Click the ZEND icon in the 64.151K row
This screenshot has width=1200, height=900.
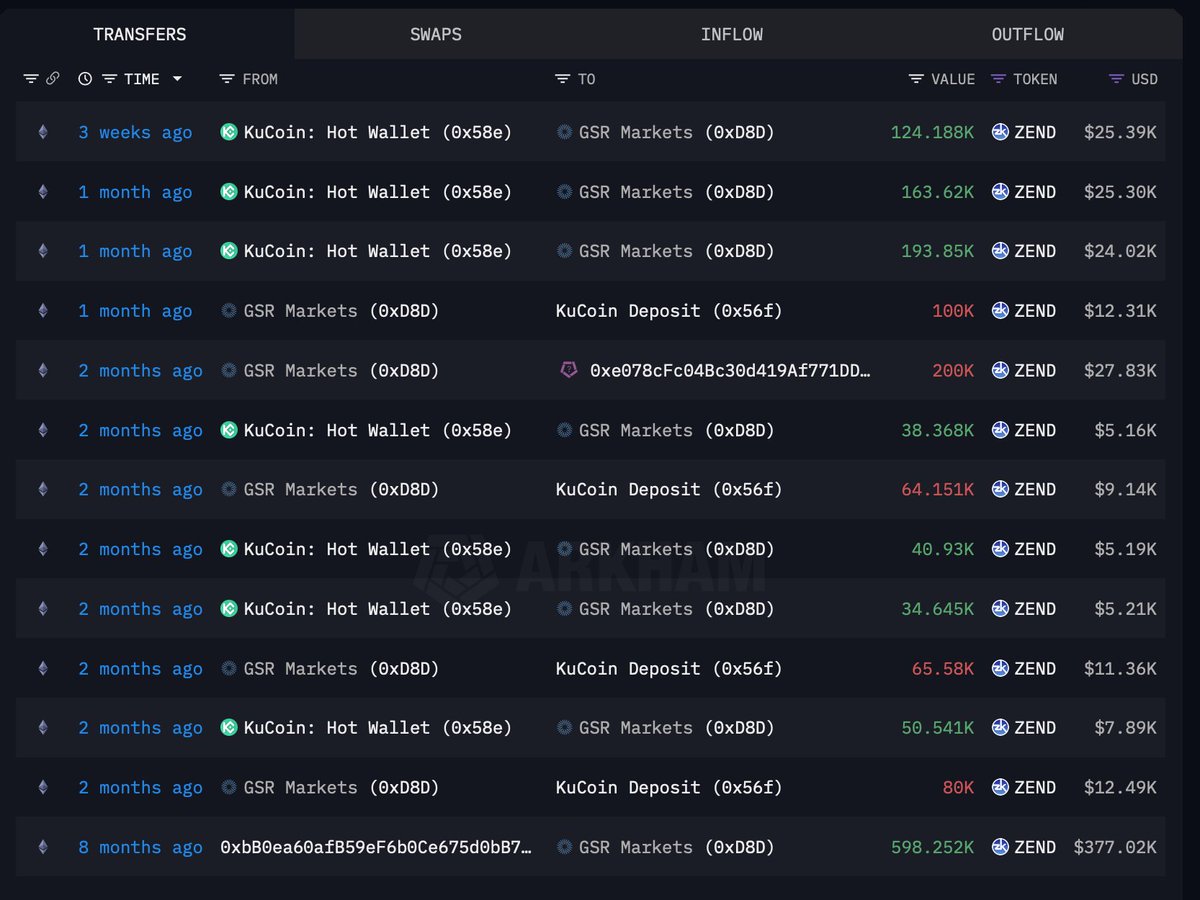1000,489
